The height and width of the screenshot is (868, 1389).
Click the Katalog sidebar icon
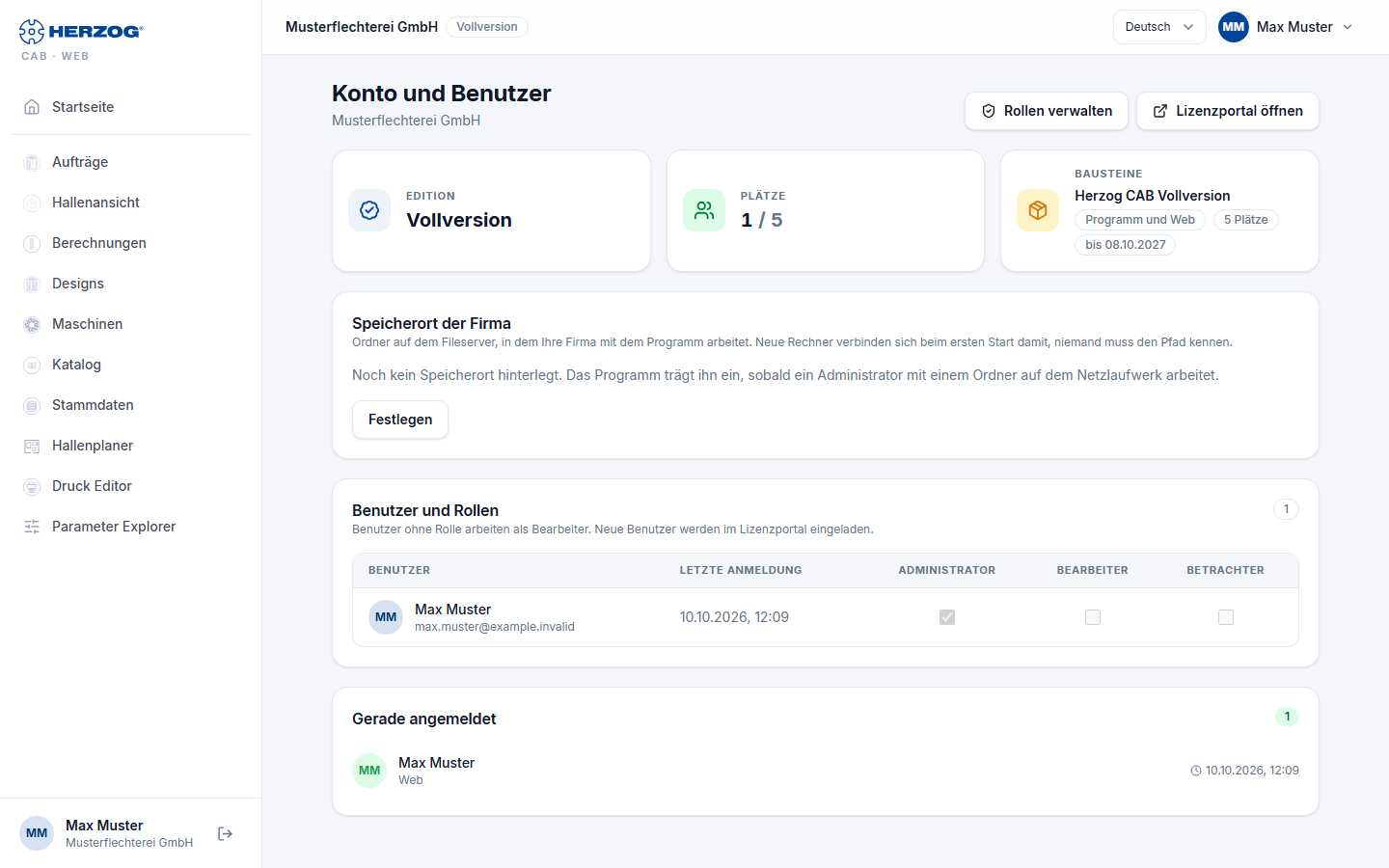32,365
